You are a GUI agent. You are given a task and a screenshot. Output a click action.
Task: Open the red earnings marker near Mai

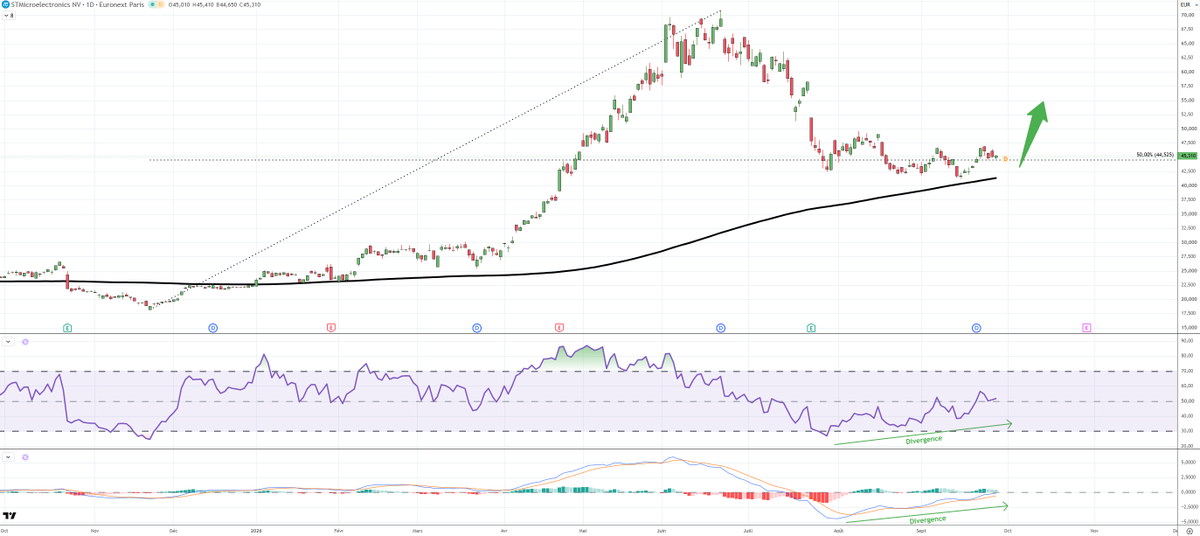[559, 327]
